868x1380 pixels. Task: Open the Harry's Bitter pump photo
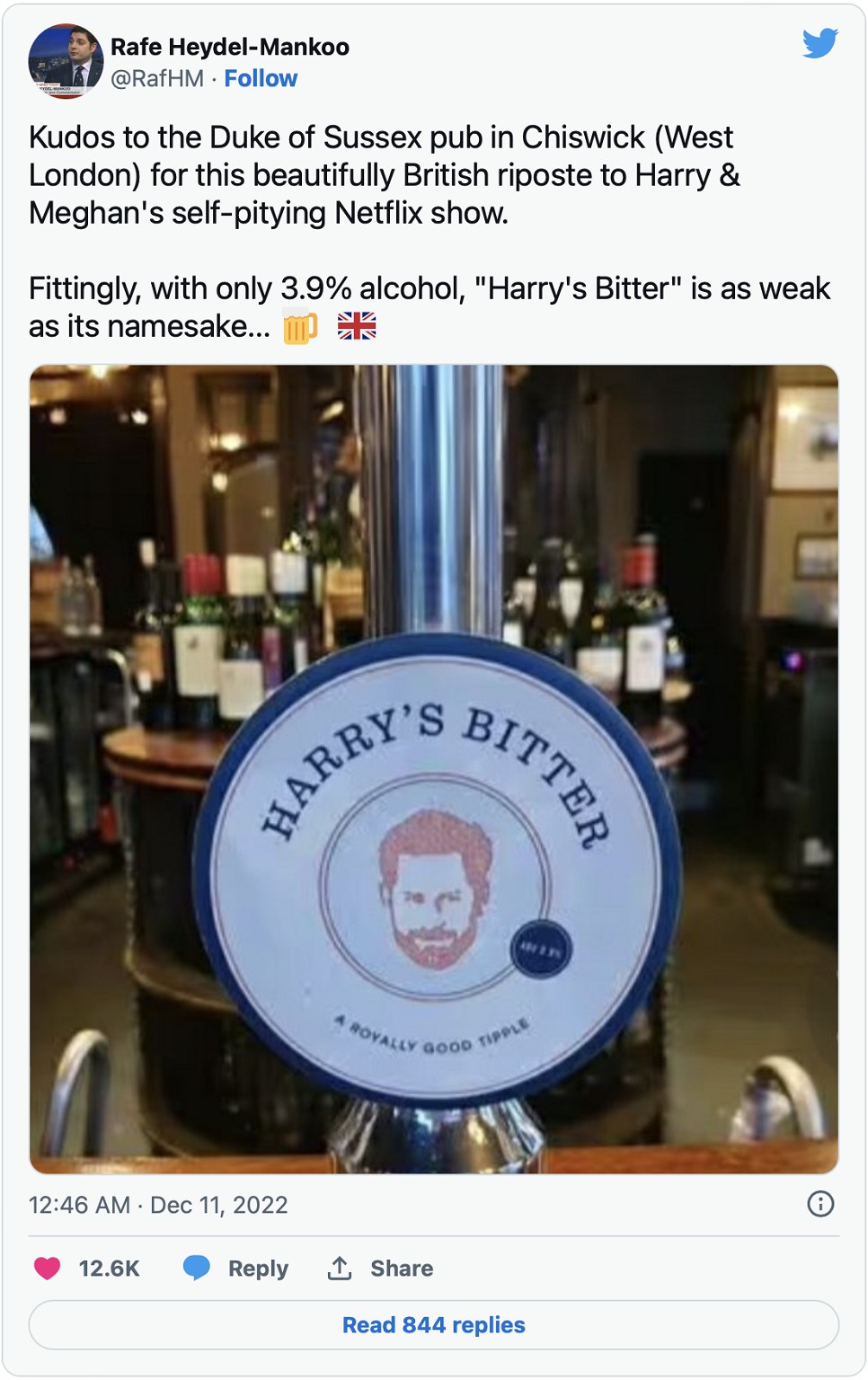pyautogui.click(x=434, y=769)
